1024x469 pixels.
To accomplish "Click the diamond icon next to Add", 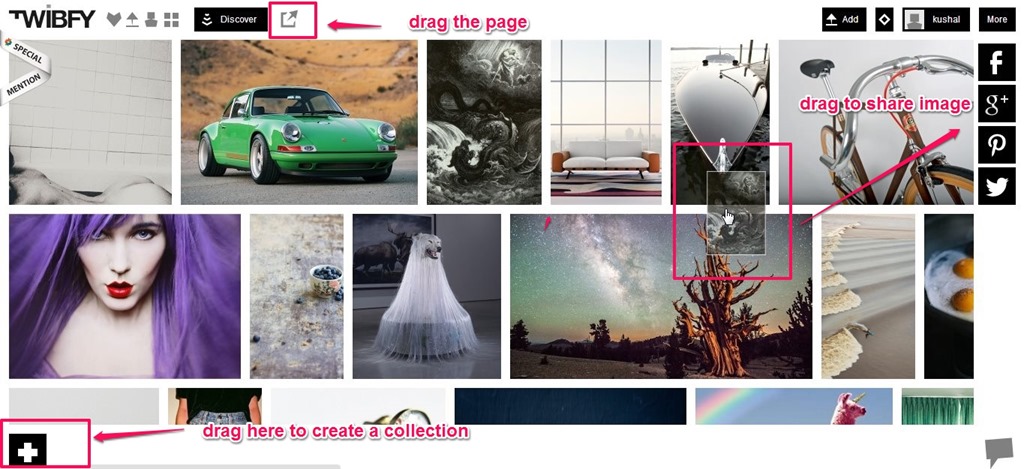I will pyautogui.click(x=884, y=20).
